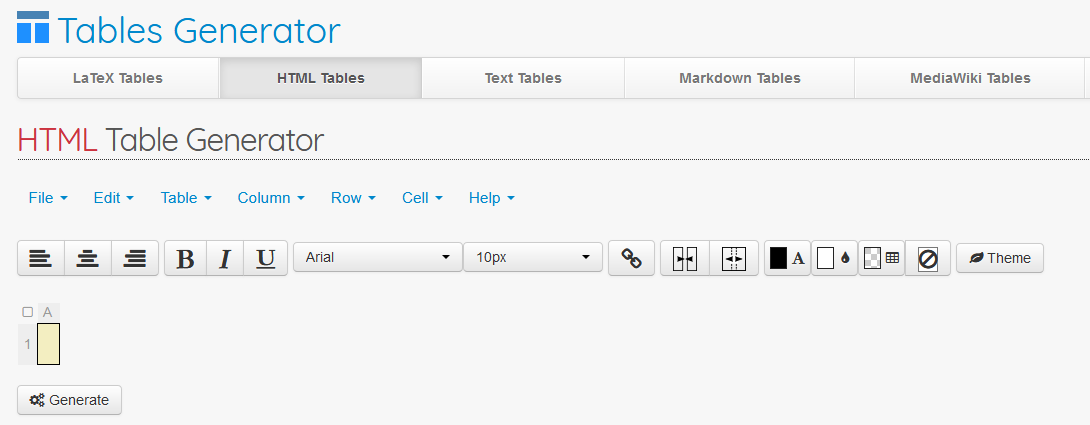Align cell text to the right
This screenshot has width=1090, height=425.
tap(135, 259)
